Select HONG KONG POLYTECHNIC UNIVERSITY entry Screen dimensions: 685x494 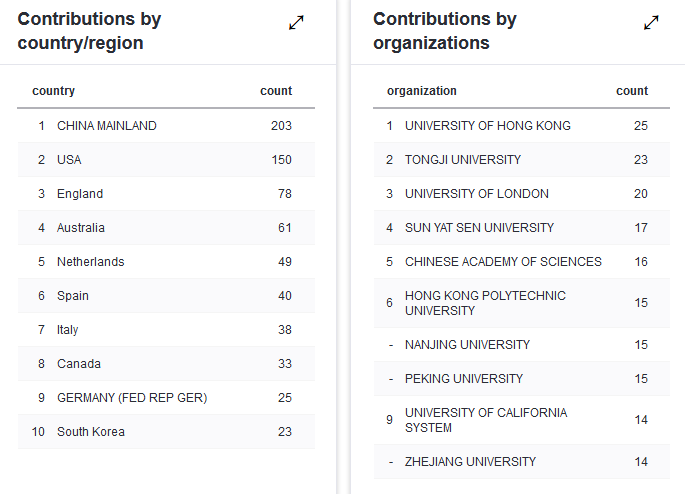(x=485, y=303)
